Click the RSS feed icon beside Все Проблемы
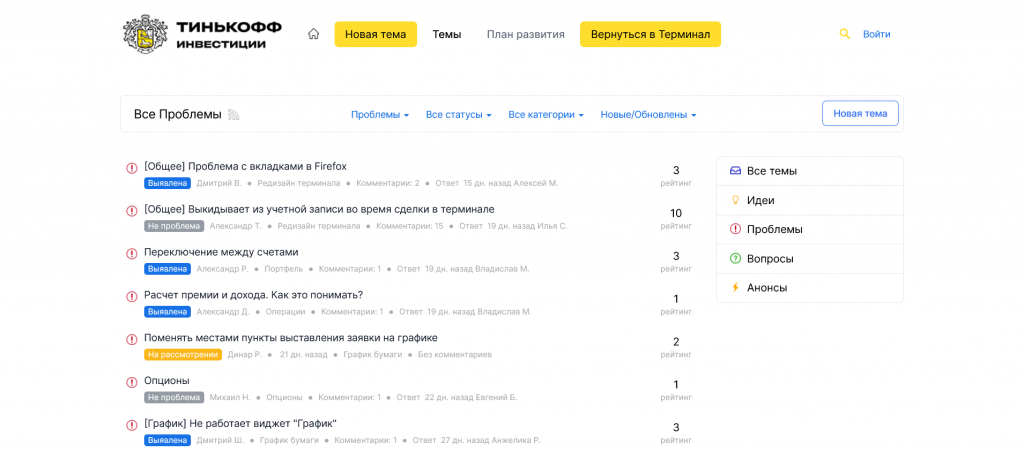Image resolution: width=1024 pixels, height=451 pixels. 234,115
